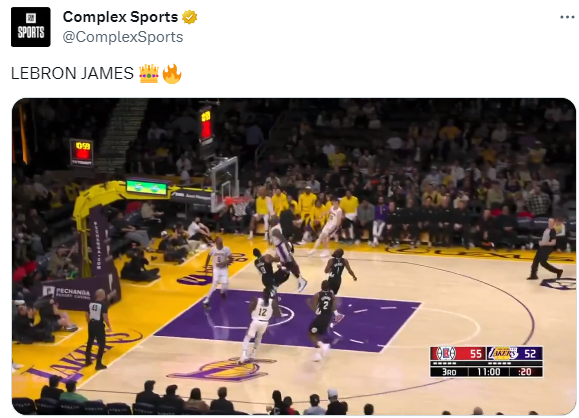Screen dimensions: 579x418
Task: Click the Lakers logo painted on the court
Action: click(x=222, y=370)
